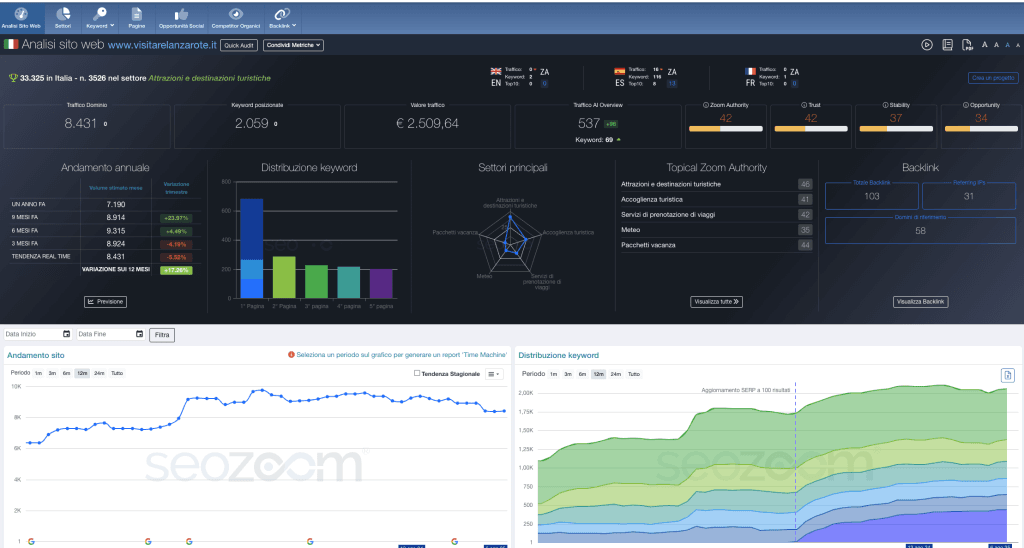Viewport: 1024px width, 548px height.
Task: Select the blue highlighted font size A icon
Action: 1007,45
